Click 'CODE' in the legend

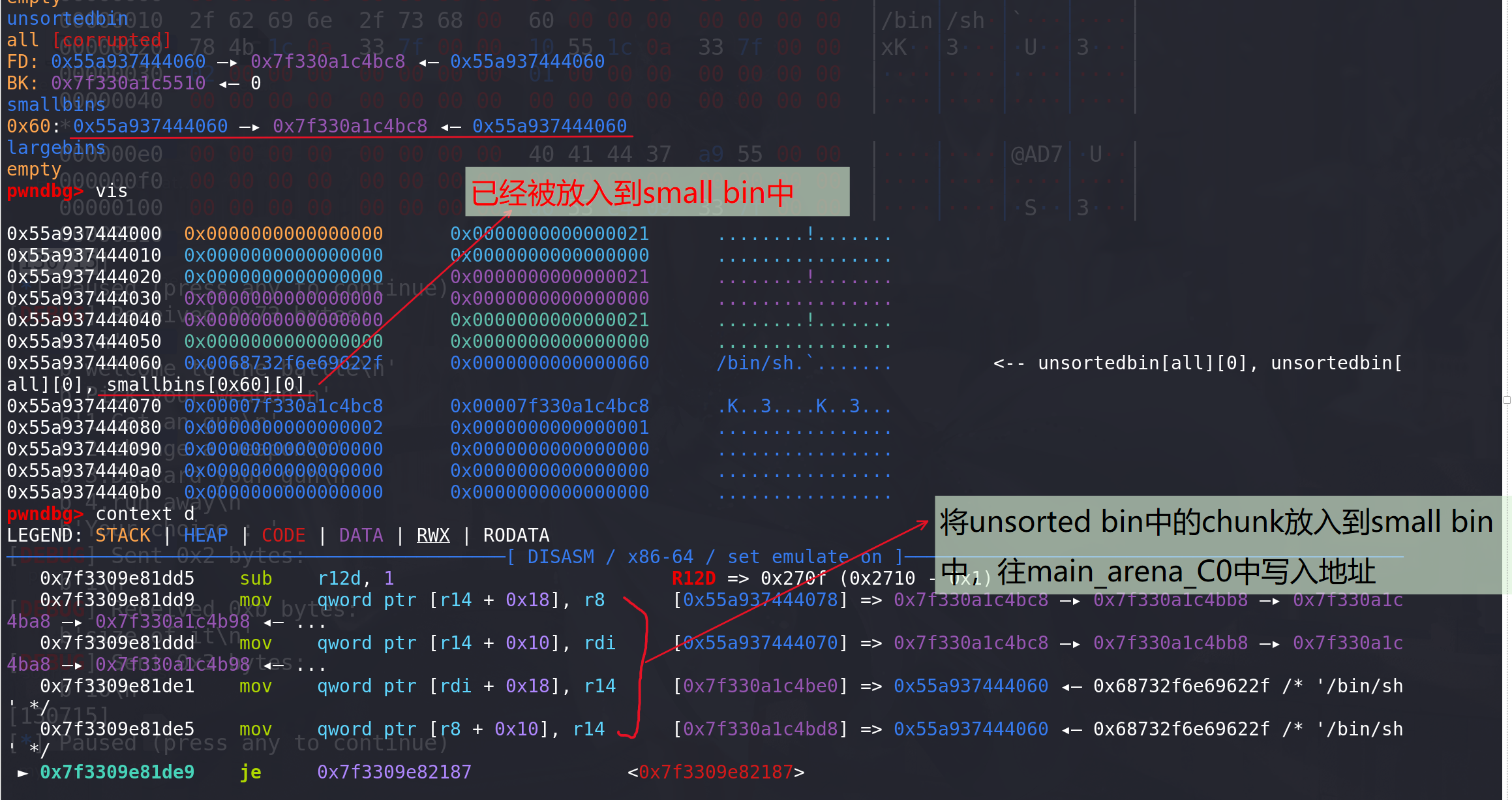click(284, 535)
